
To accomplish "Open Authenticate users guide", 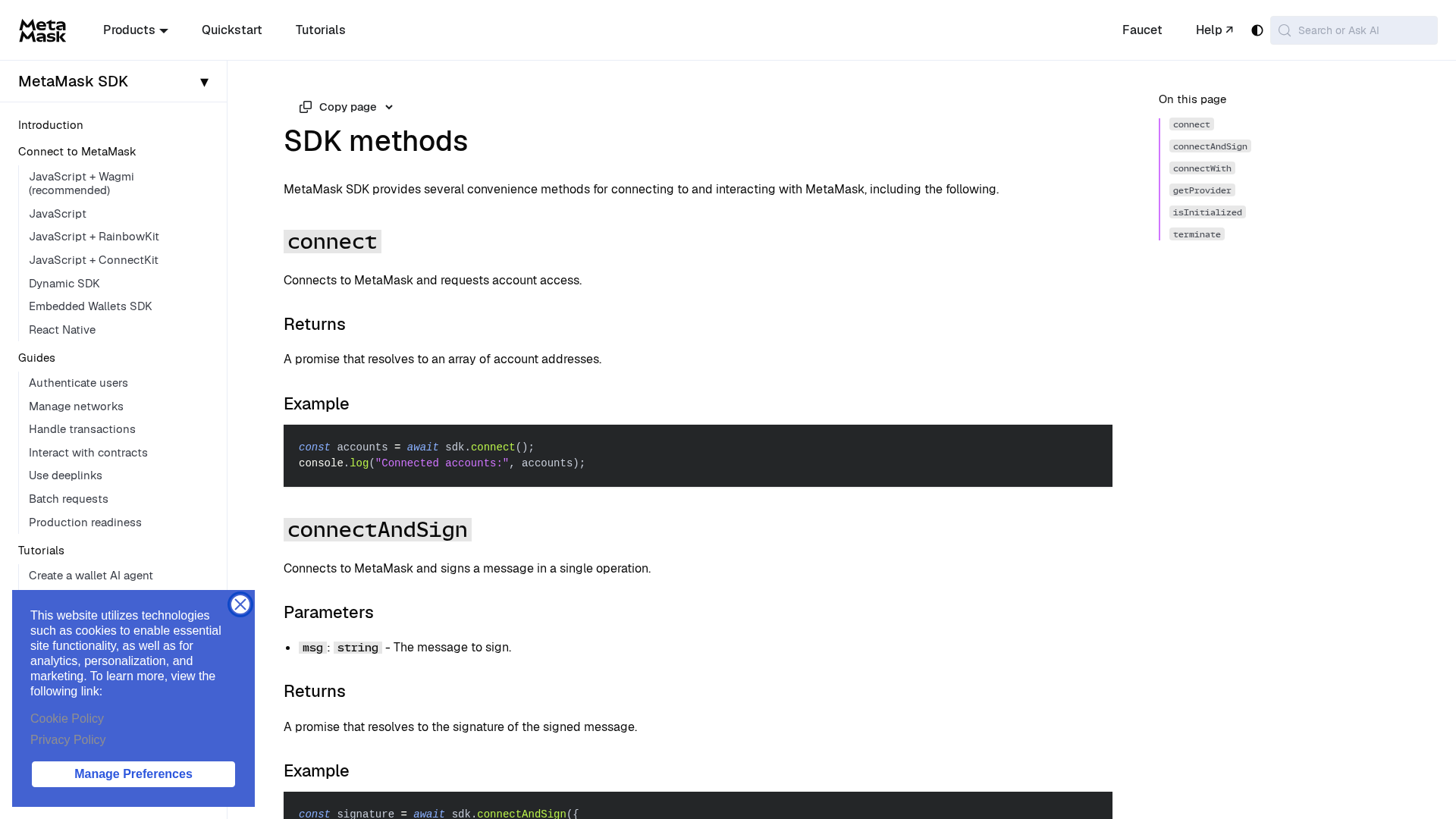I will click(x=79, y=383).
